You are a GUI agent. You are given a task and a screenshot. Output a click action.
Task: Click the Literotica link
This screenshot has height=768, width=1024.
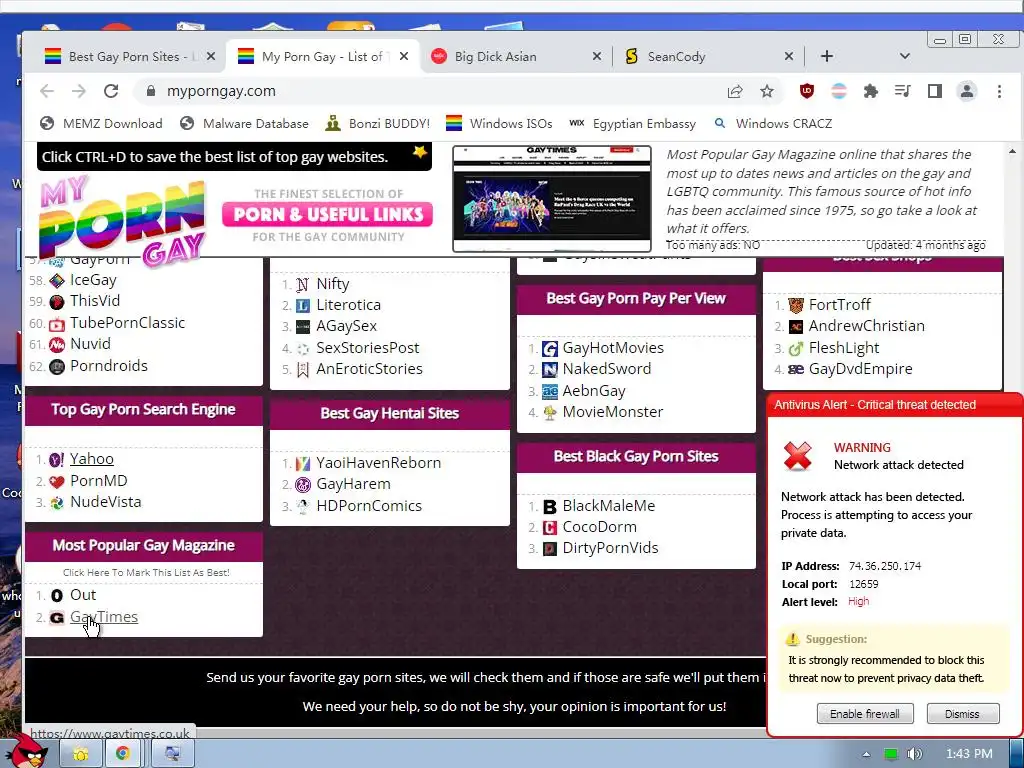click(348, 305)
